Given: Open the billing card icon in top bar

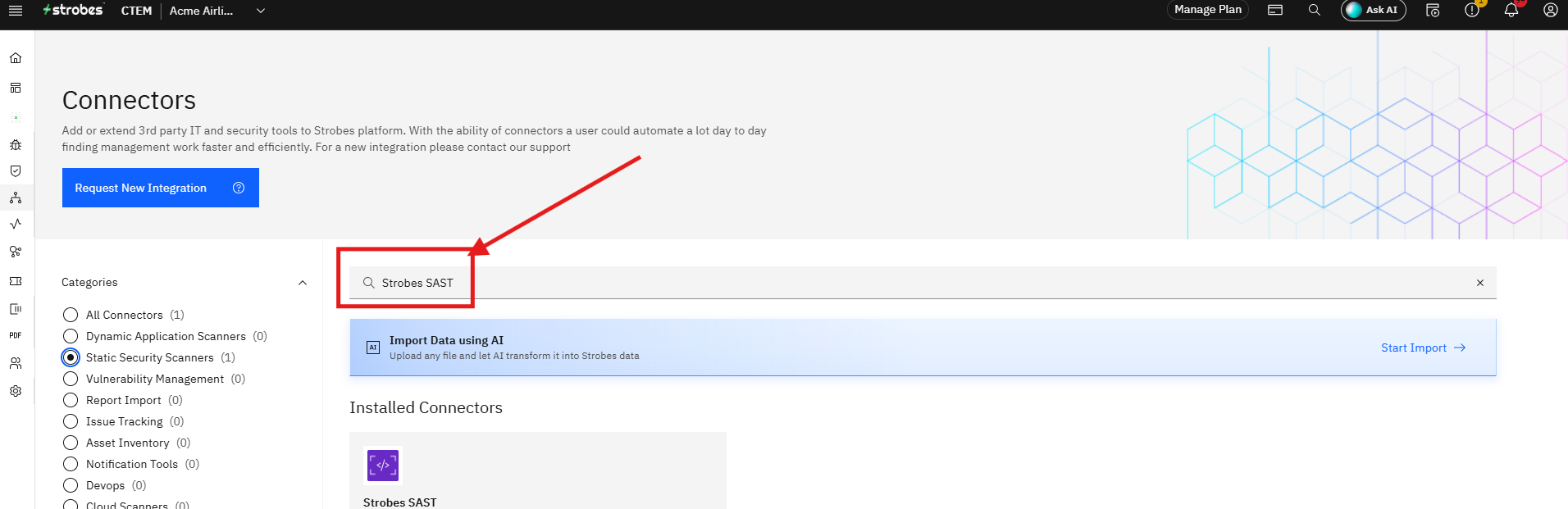Looking at the screenshot, I should point(1275,10).
